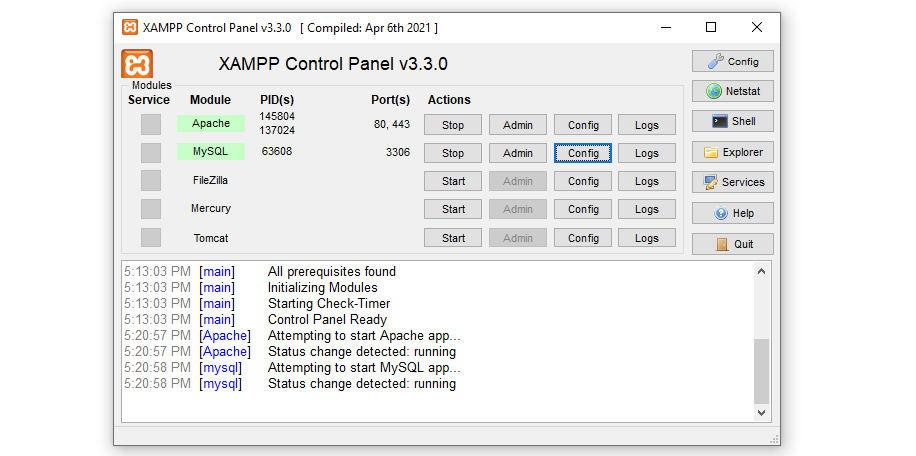
Task: Open Apache Config options
Action: [x=583, y=125]
